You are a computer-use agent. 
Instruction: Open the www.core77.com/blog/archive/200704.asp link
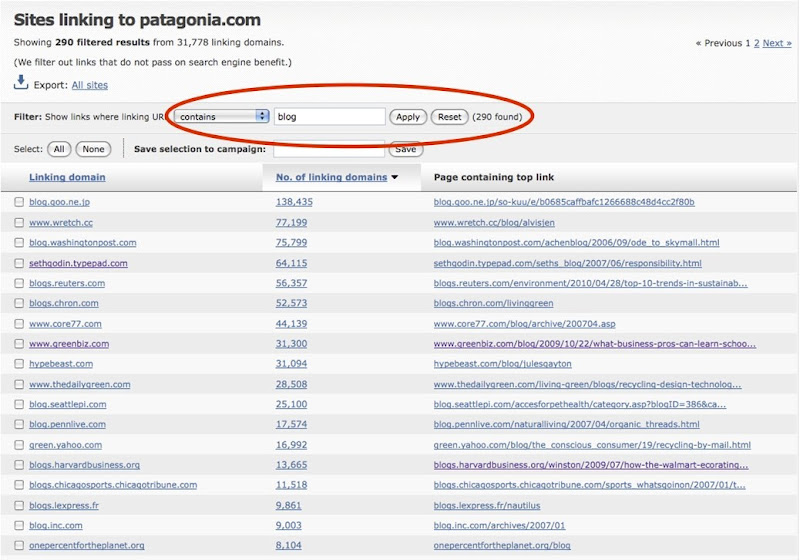524,324
